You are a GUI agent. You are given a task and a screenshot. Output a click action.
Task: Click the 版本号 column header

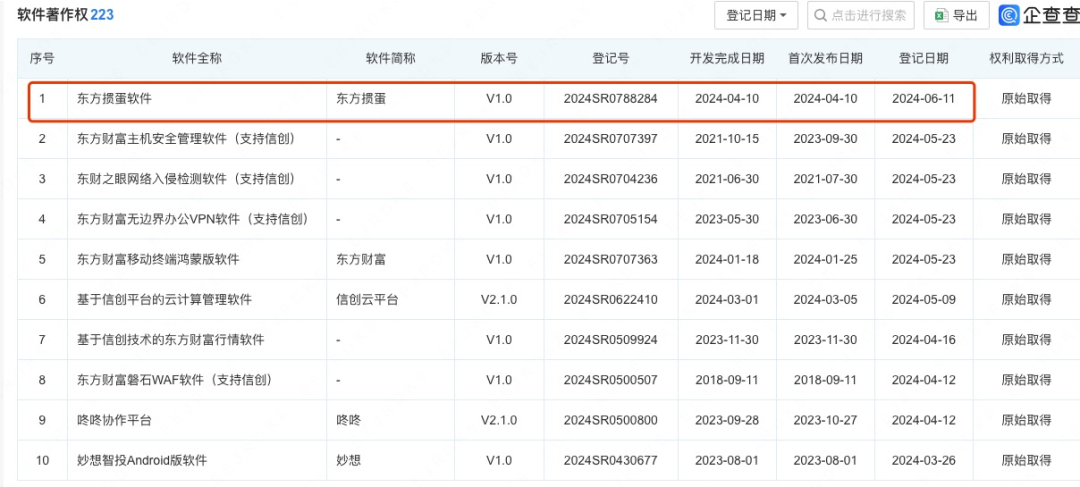pyautogui.click(x=499, y=59)
